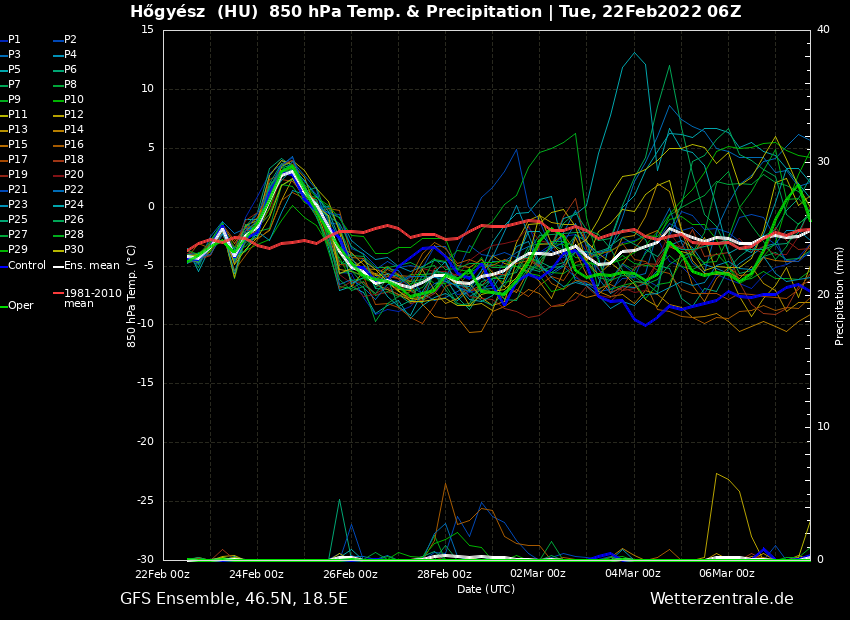
Task: Click the GFS Ensemble, 46.5N, 18.5E caption
Action: point(234,599)
